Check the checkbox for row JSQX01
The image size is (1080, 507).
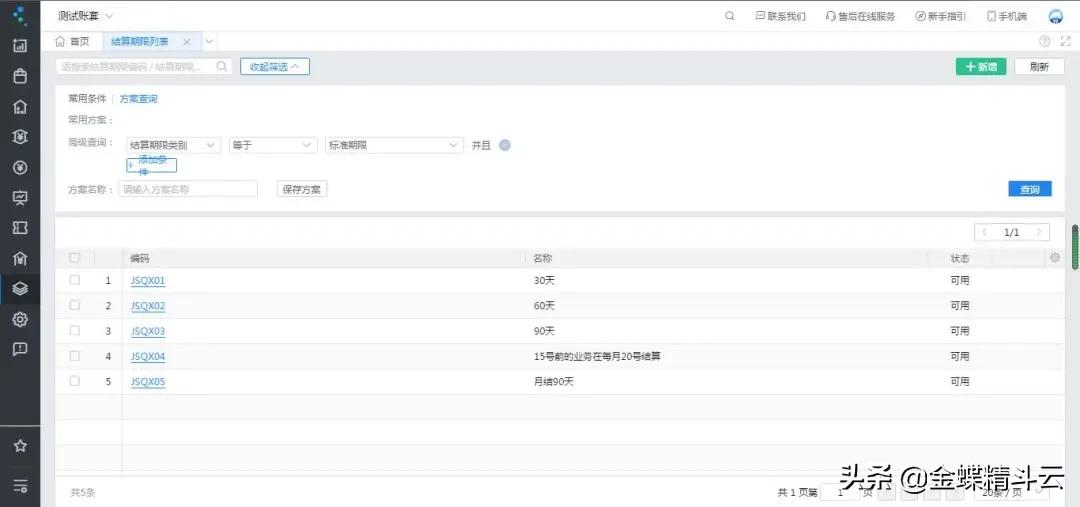(x=74, y=280)
